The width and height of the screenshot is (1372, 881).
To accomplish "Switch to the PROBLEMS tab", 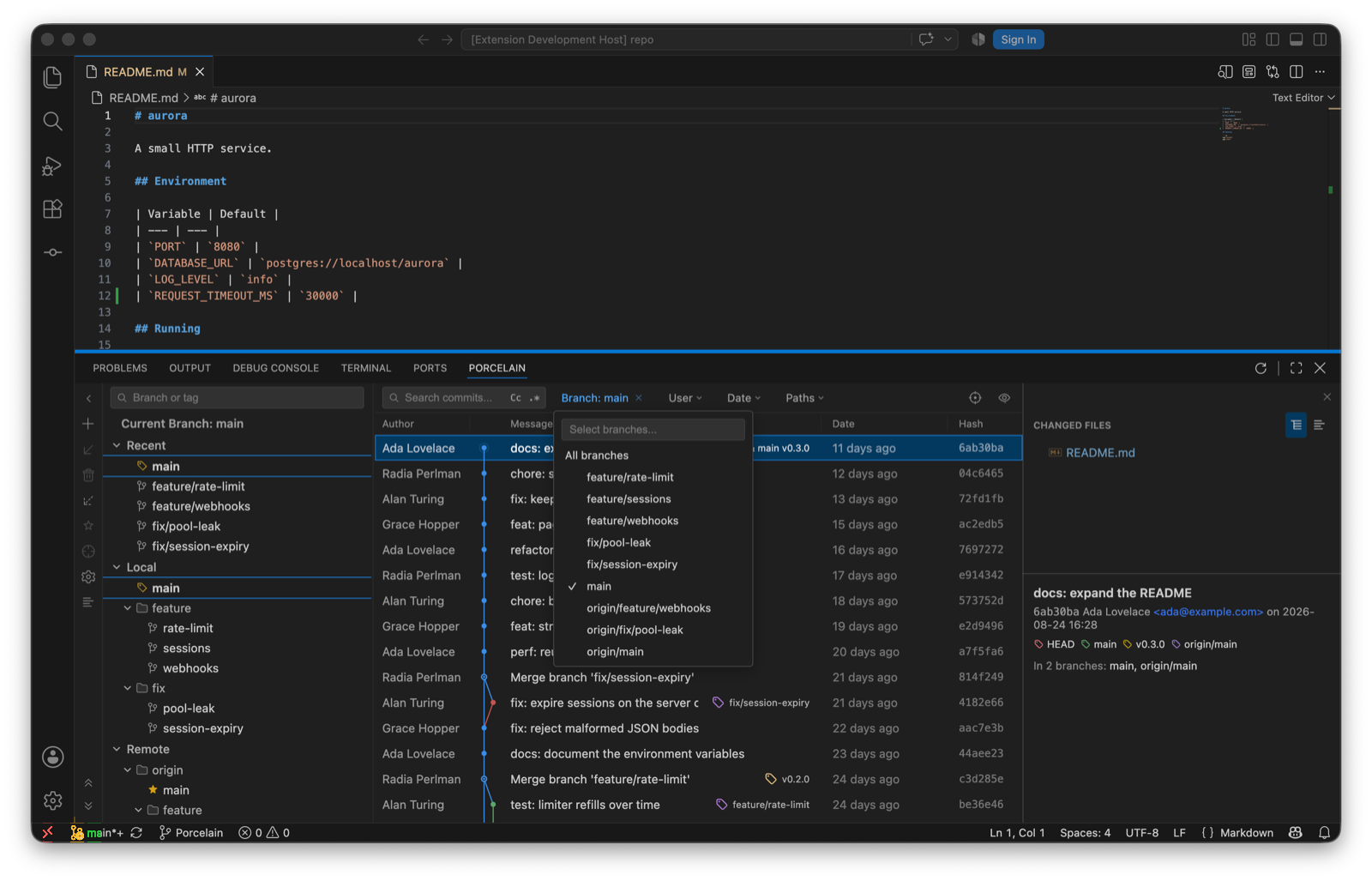I will coord(120,368).
